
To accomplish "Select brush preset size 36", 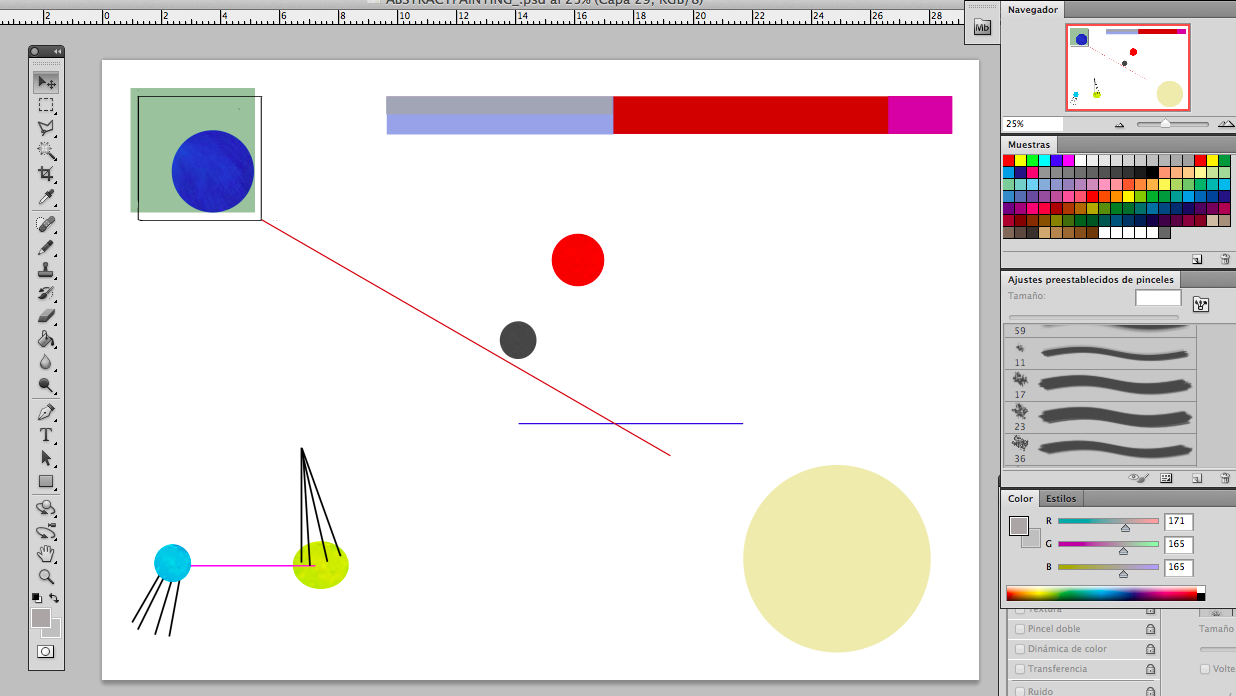I will [1100, 449].
